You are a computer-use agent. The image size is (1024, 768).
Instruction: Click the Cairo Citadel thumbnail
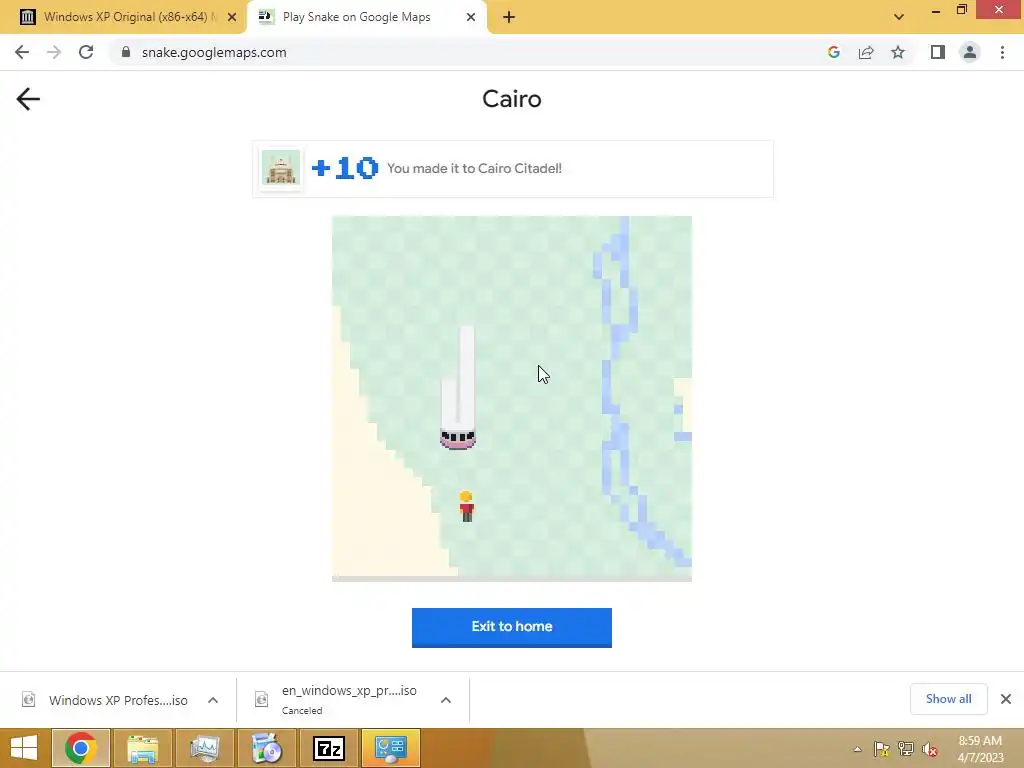click(281, 168)
